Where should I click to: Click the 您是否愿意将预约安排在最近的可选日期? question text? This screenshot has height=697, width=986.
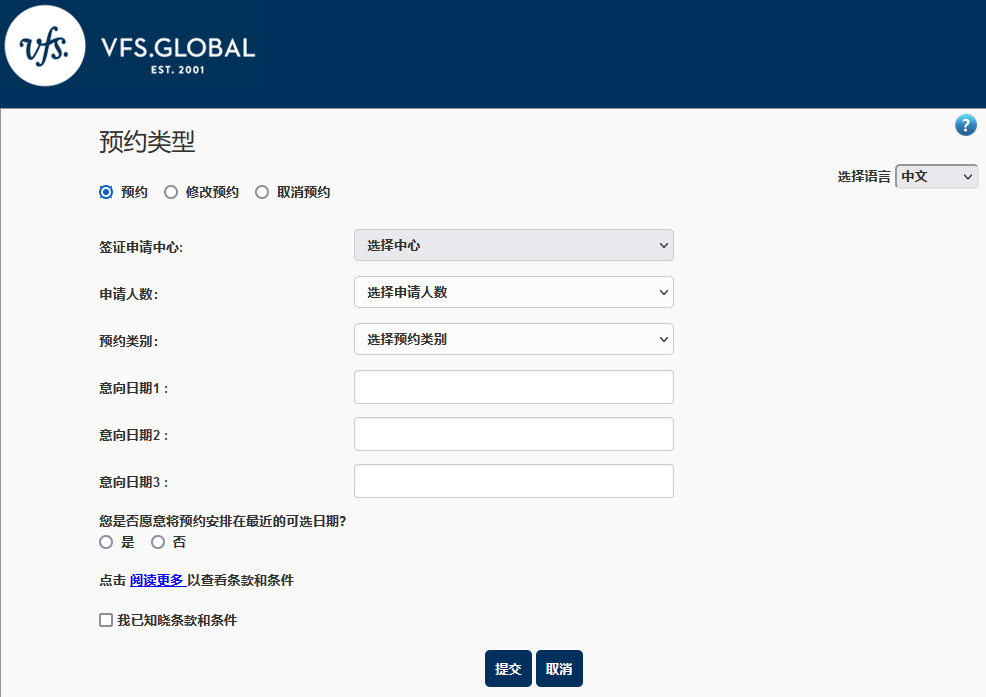[223, 521]
